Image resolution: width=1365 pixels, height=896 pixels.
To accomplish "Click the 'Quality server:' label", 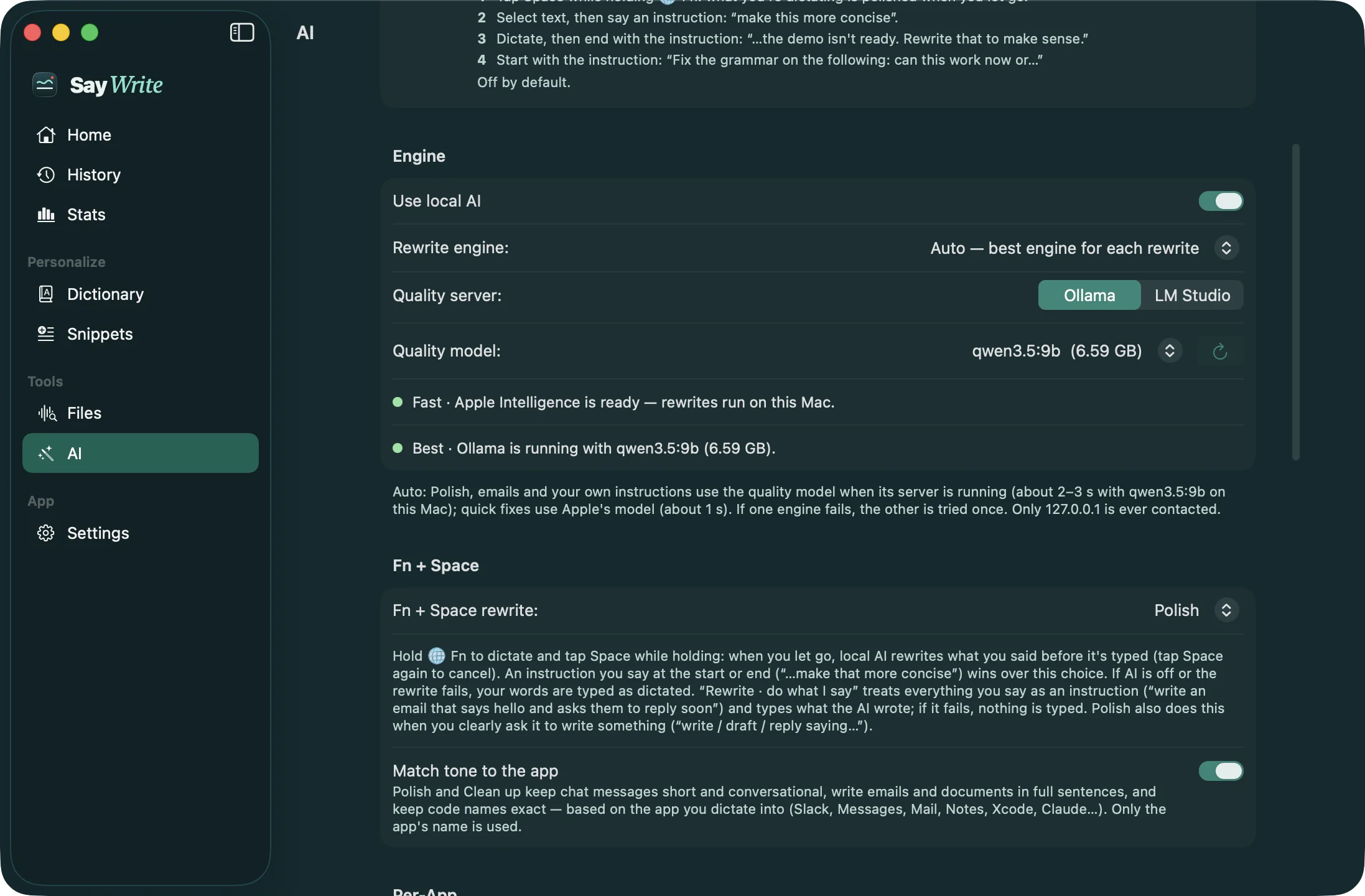I will pyautogui.click(x=447, y=296).
